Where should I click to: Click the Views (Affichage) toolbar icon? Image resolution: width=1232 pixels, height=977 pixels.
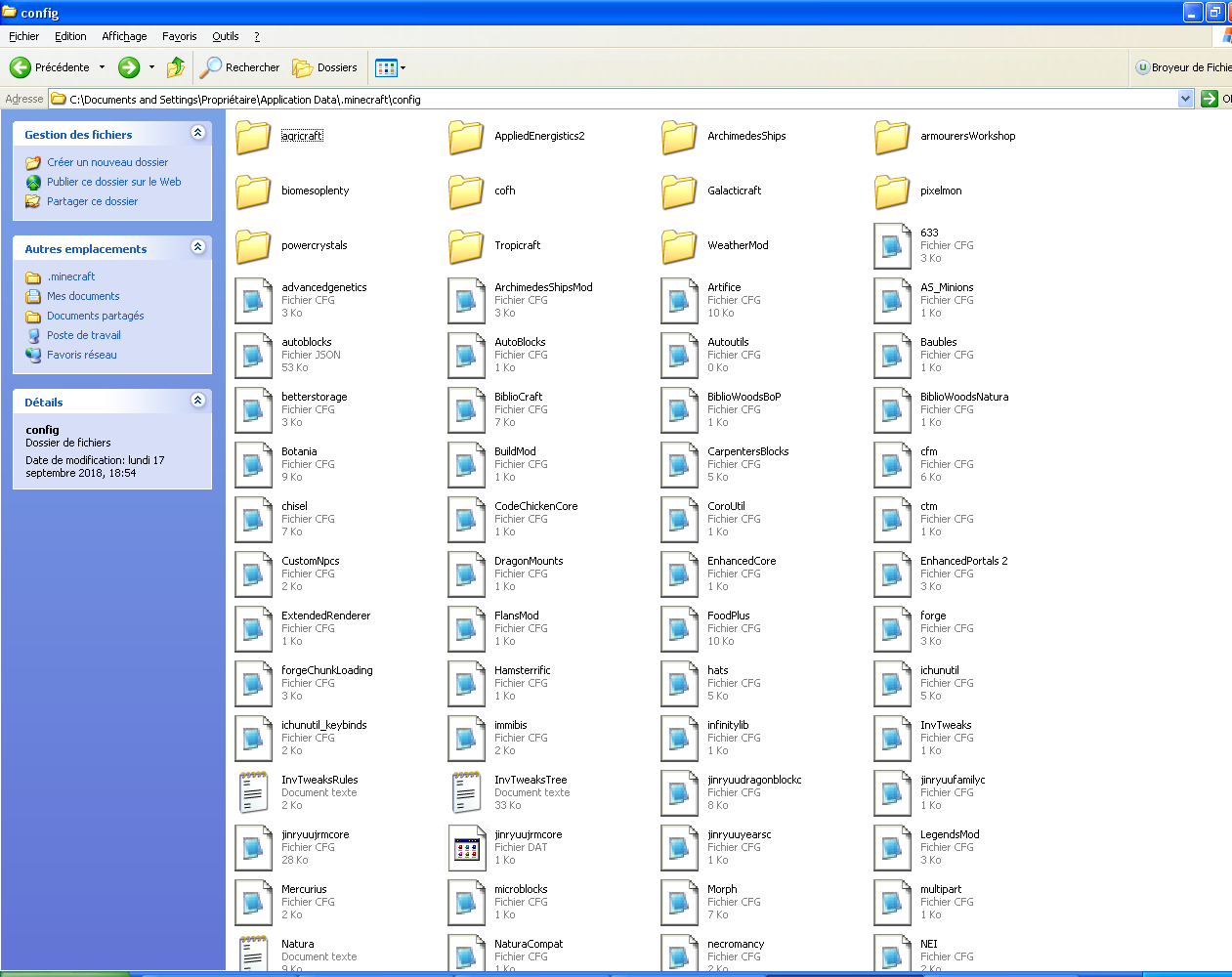click(x=386, y=67)
